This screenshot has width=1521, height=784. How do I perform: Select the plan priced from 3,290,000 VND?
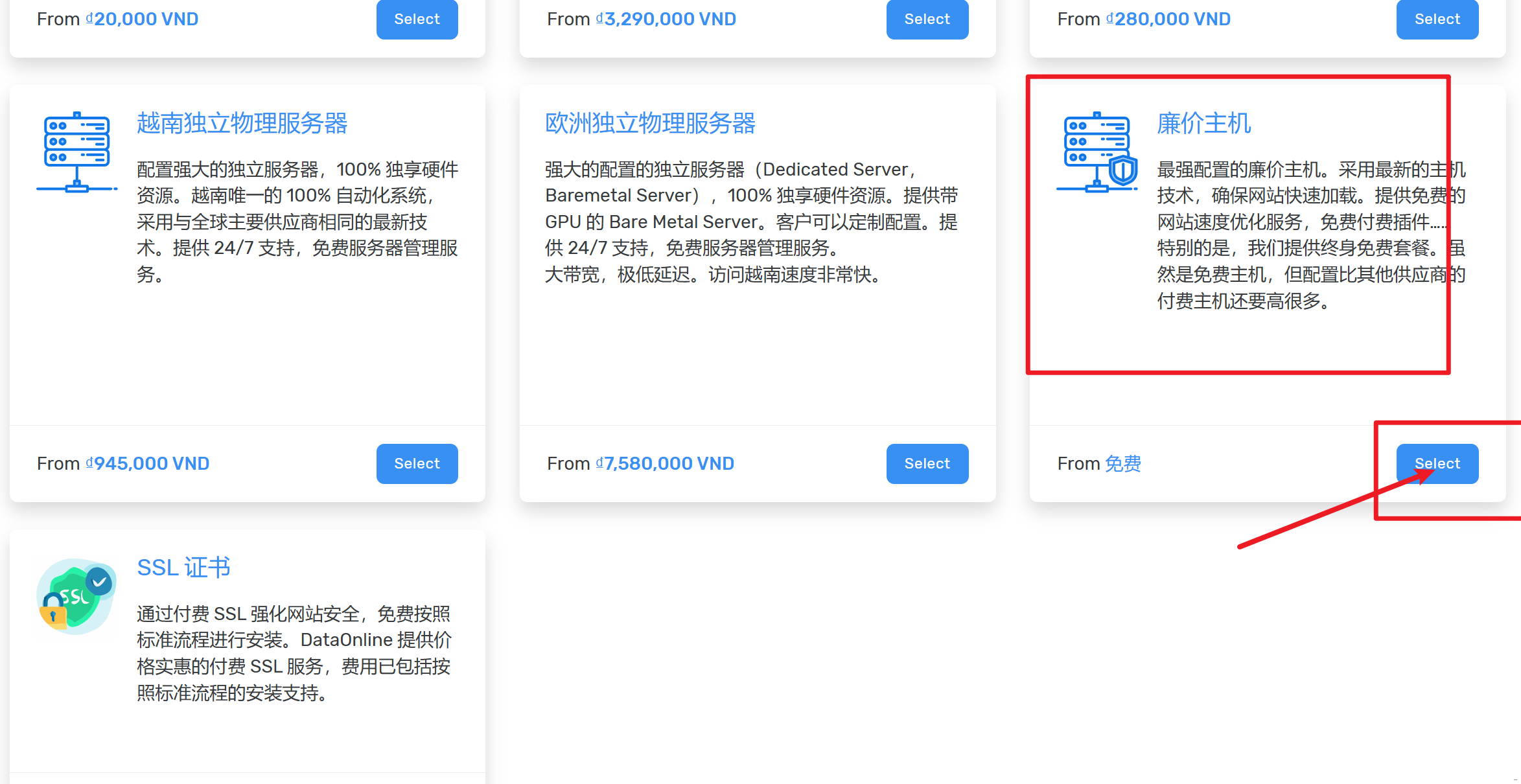point(927,19)
